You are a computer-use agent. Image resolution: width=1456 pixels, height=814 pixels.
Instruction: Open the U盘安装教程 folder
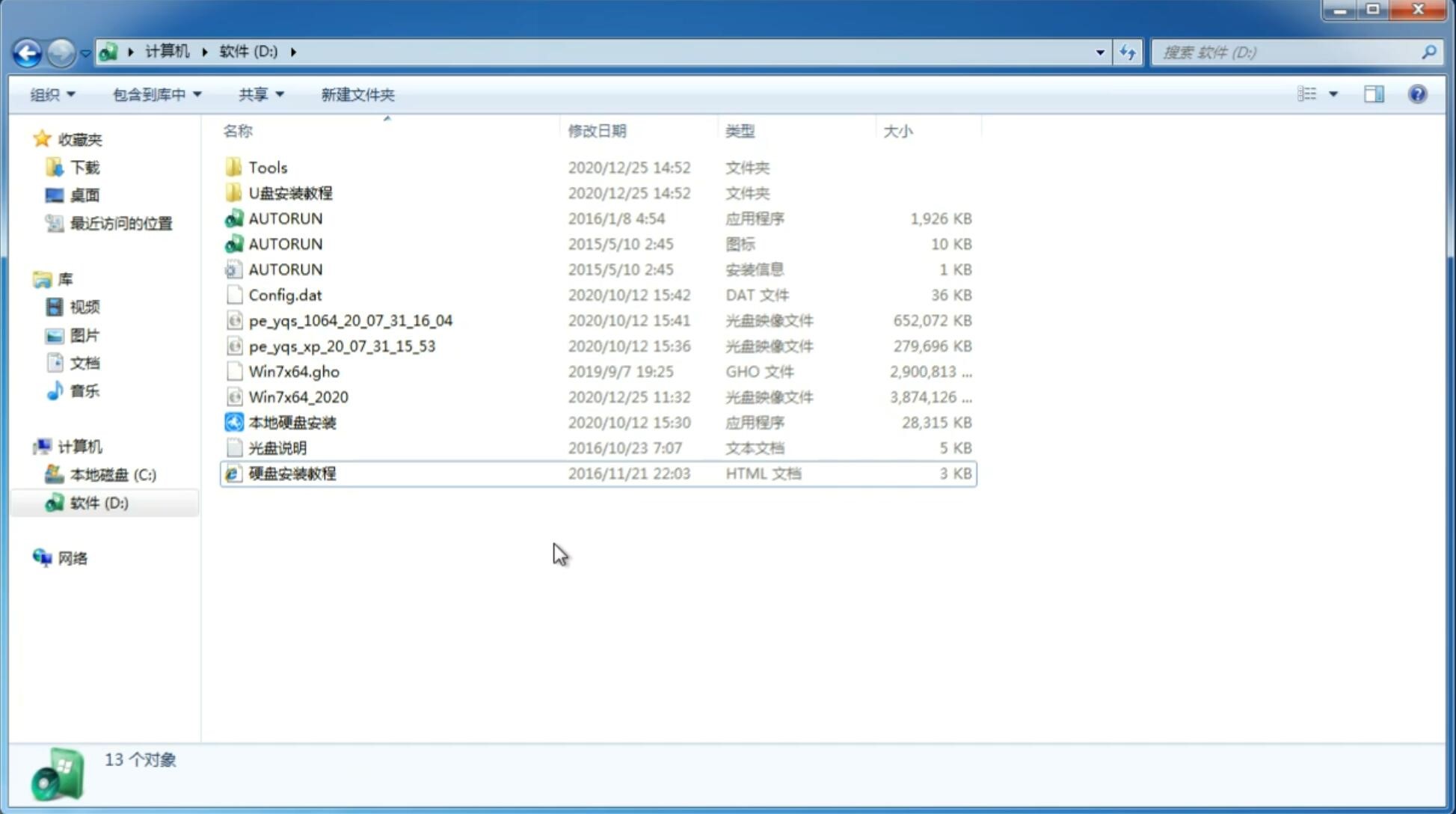291,192
